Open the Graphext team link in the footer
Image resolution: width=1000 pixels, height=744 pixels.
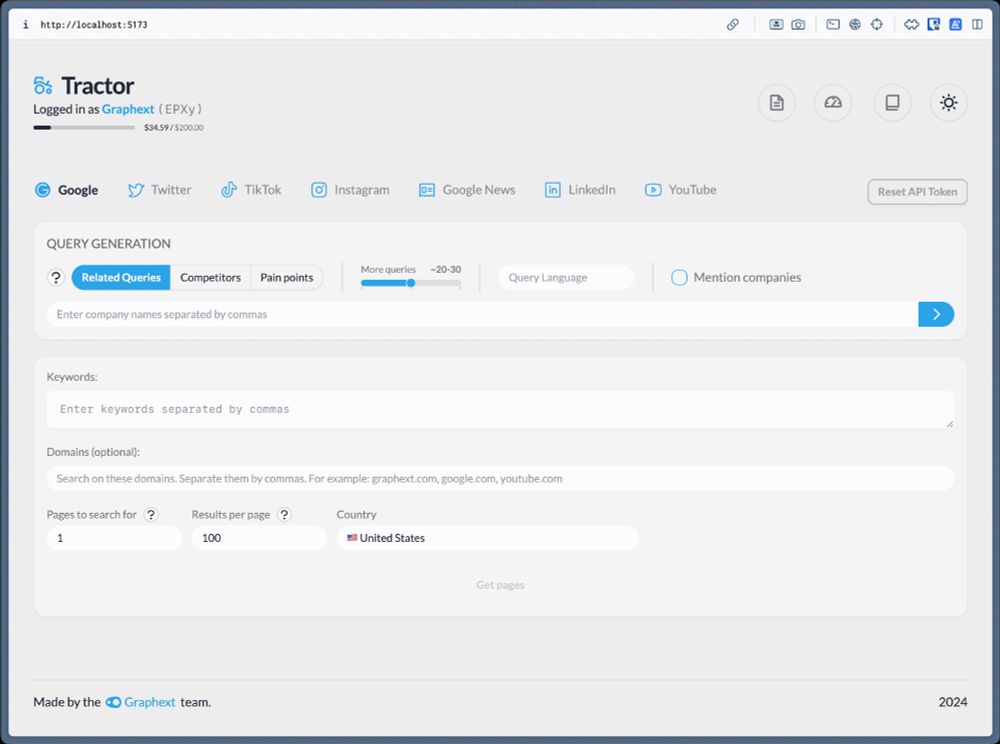[x=140, y=702]
